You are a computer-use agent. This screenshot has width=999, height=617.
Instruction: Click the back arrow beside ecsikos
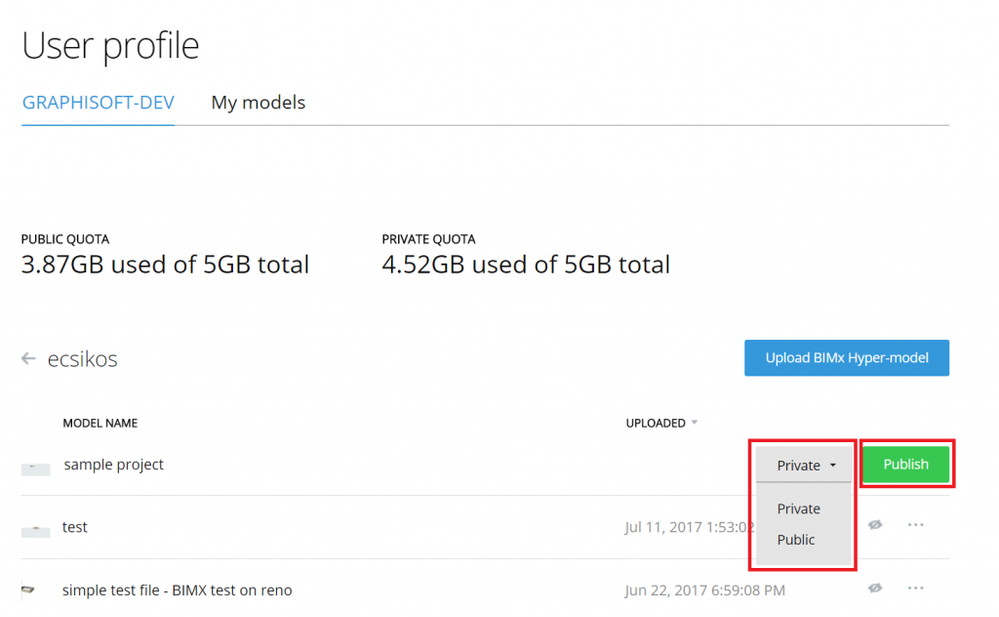tap(29, 358)
